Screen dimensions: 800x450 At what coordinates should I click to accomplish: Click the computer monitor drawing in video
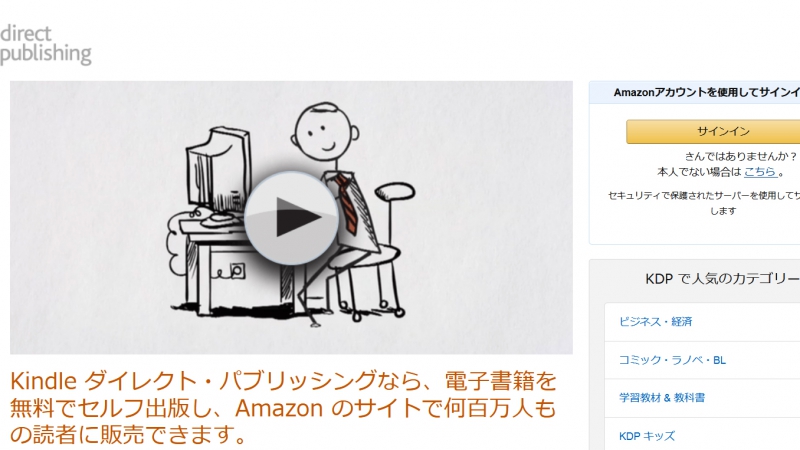[x=218, y=168]
